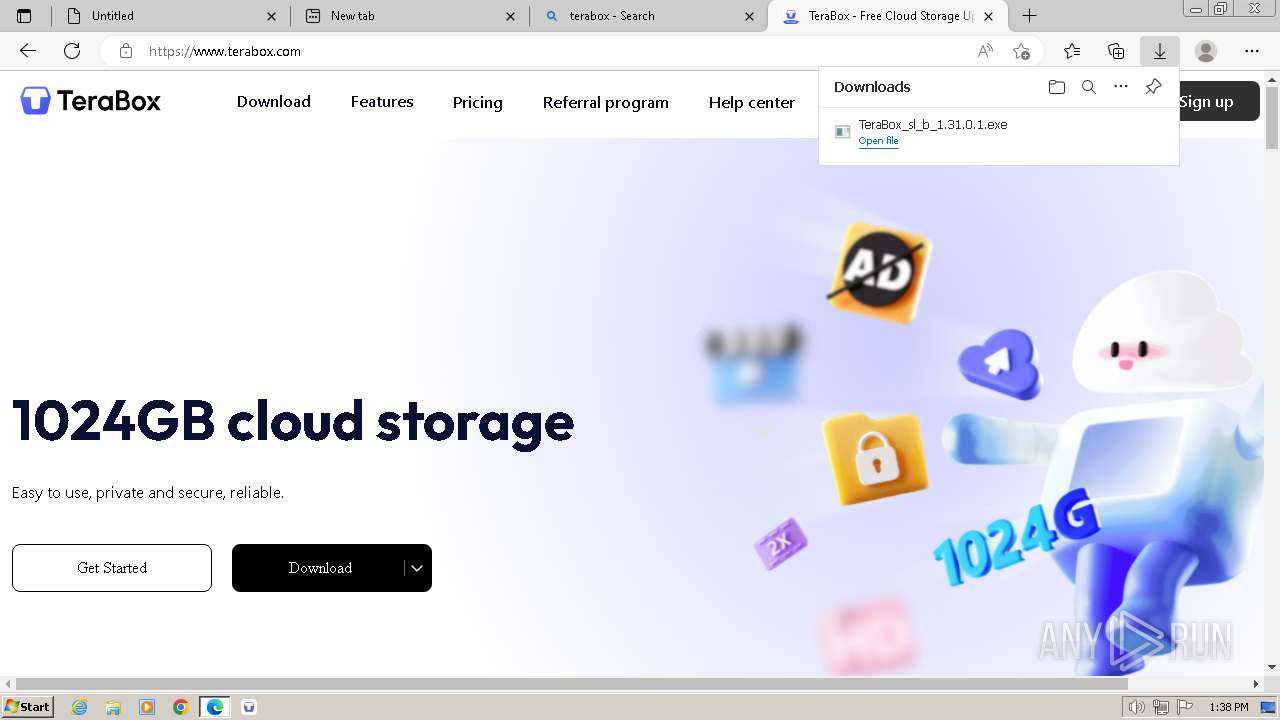Open Tab actions menu
This screenshot has width=1280, height=720.
pyautogui.click(x=24, y=16)
